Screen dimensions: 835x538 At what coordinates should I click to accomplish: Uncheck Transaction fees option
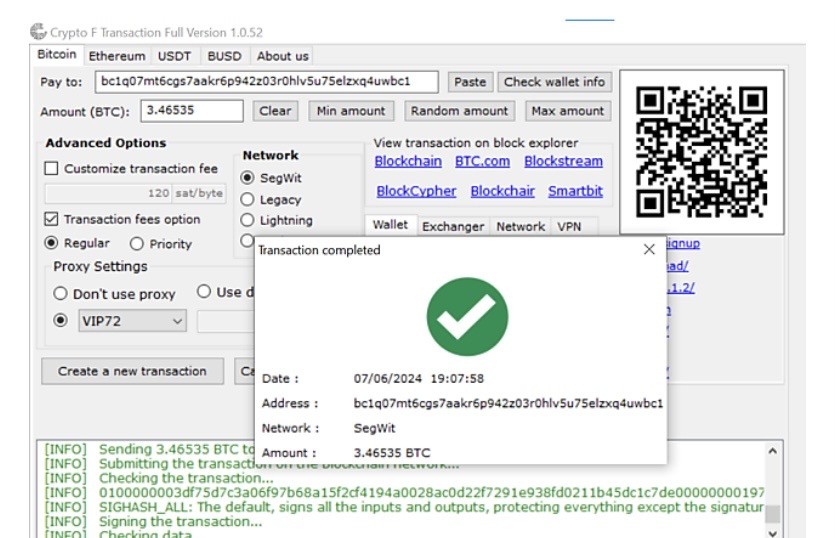click(x=52, y=219)
